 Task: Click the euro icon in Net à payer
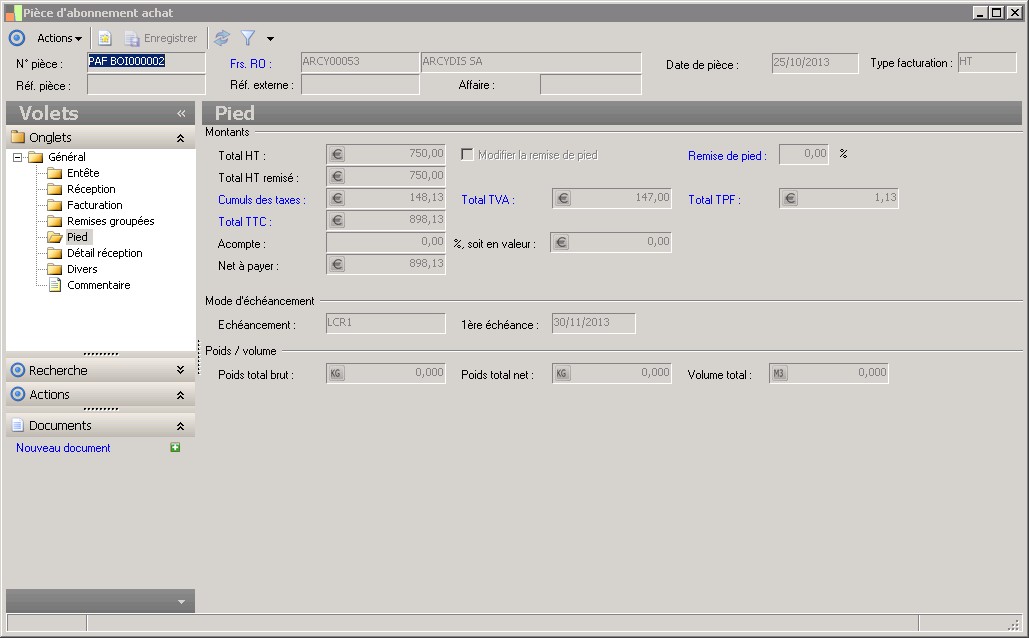(337, 265)
